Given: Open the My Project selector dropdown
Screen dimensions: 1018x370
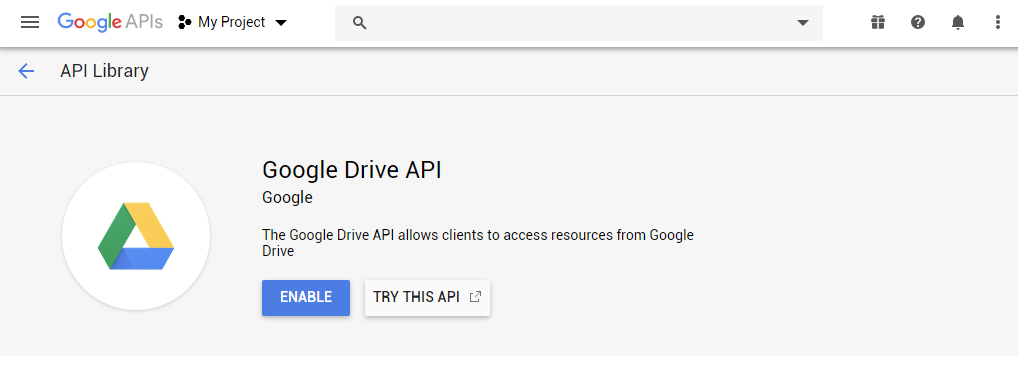Looking at the screenshot, I should 232,23.
